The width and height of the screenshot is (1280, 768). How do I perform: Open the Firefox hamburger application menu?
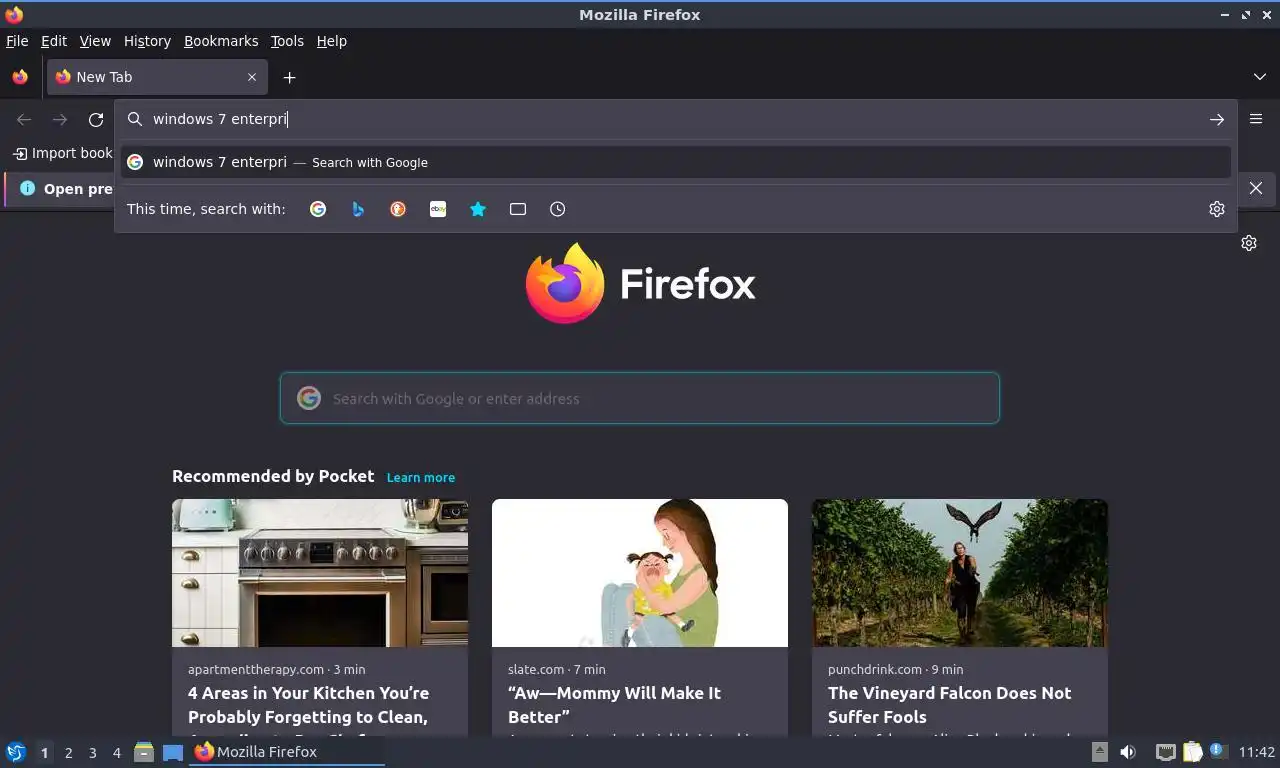(x=1256, y=119)
